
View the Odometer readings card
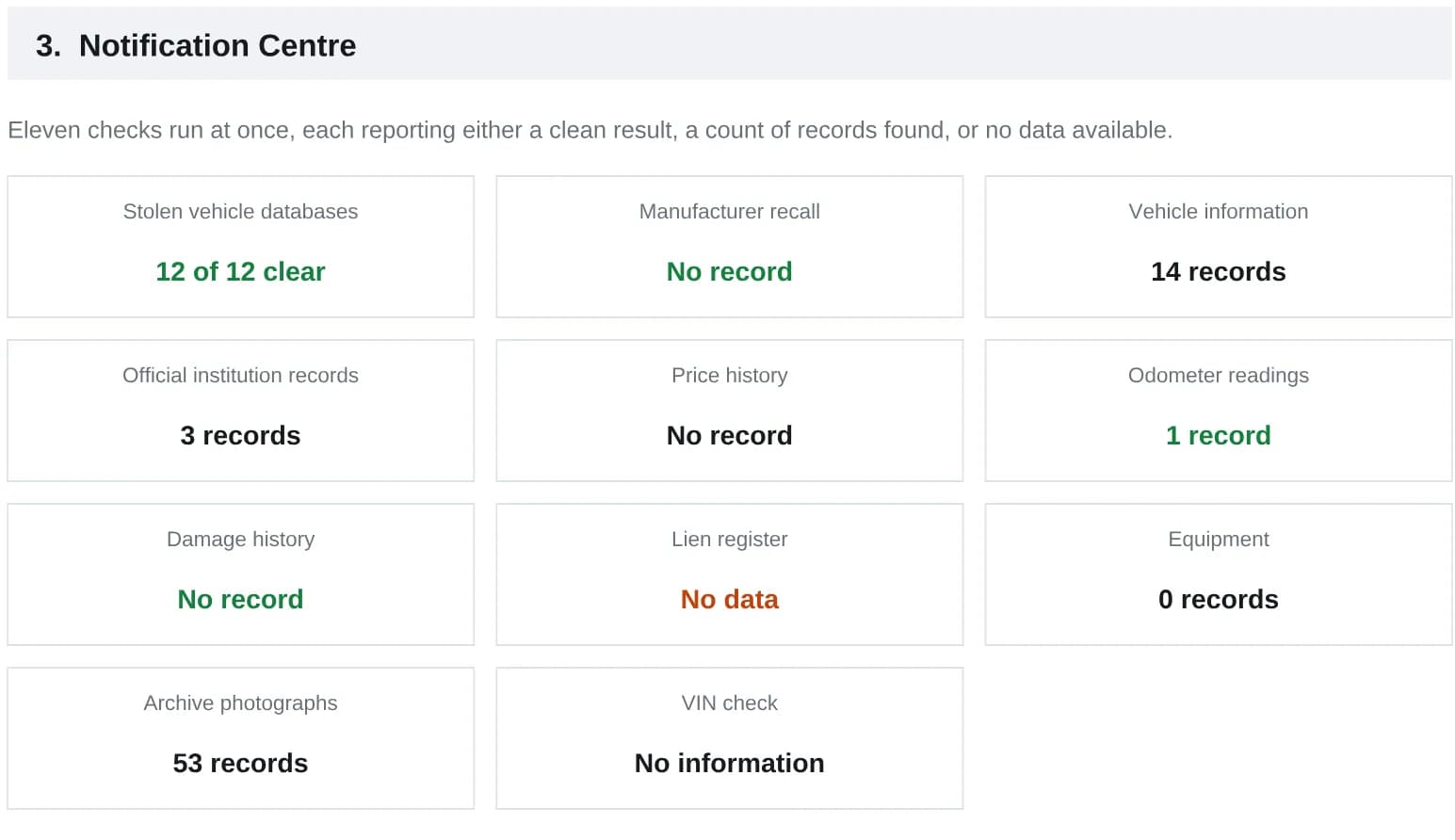click(1218, 411)
